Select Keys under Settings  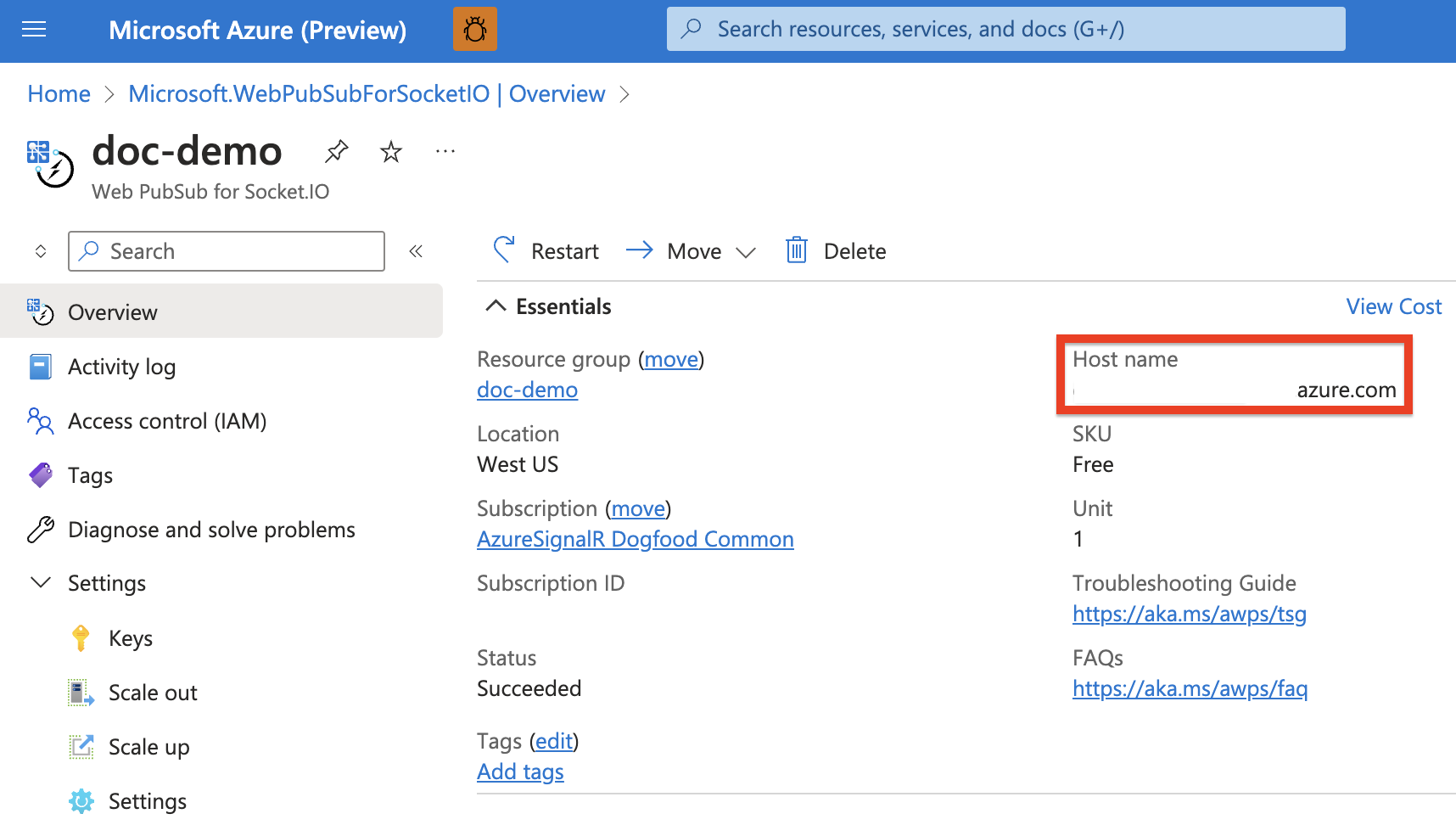[130, 638]
